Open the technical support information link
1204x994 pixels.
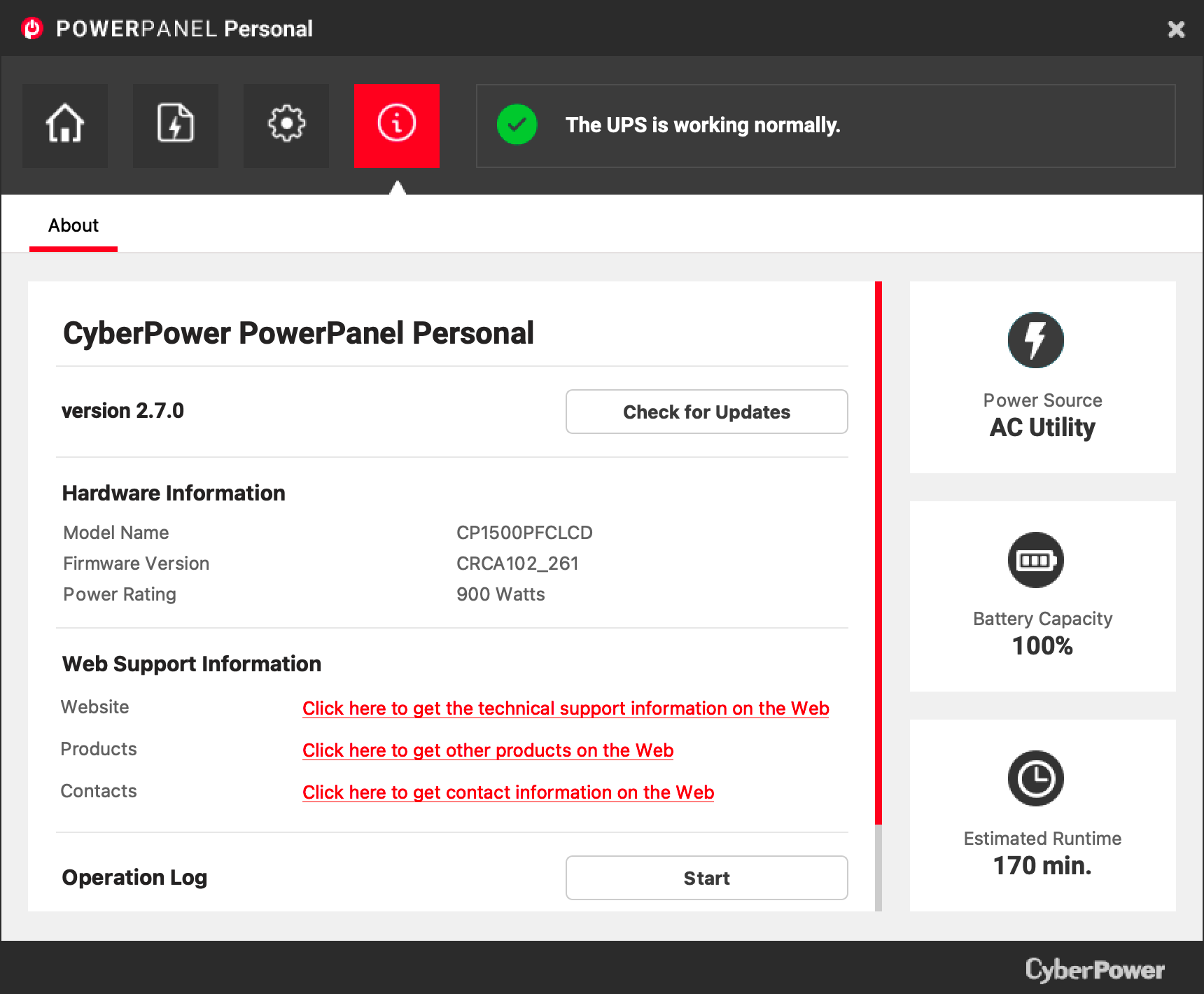[566, 708]
